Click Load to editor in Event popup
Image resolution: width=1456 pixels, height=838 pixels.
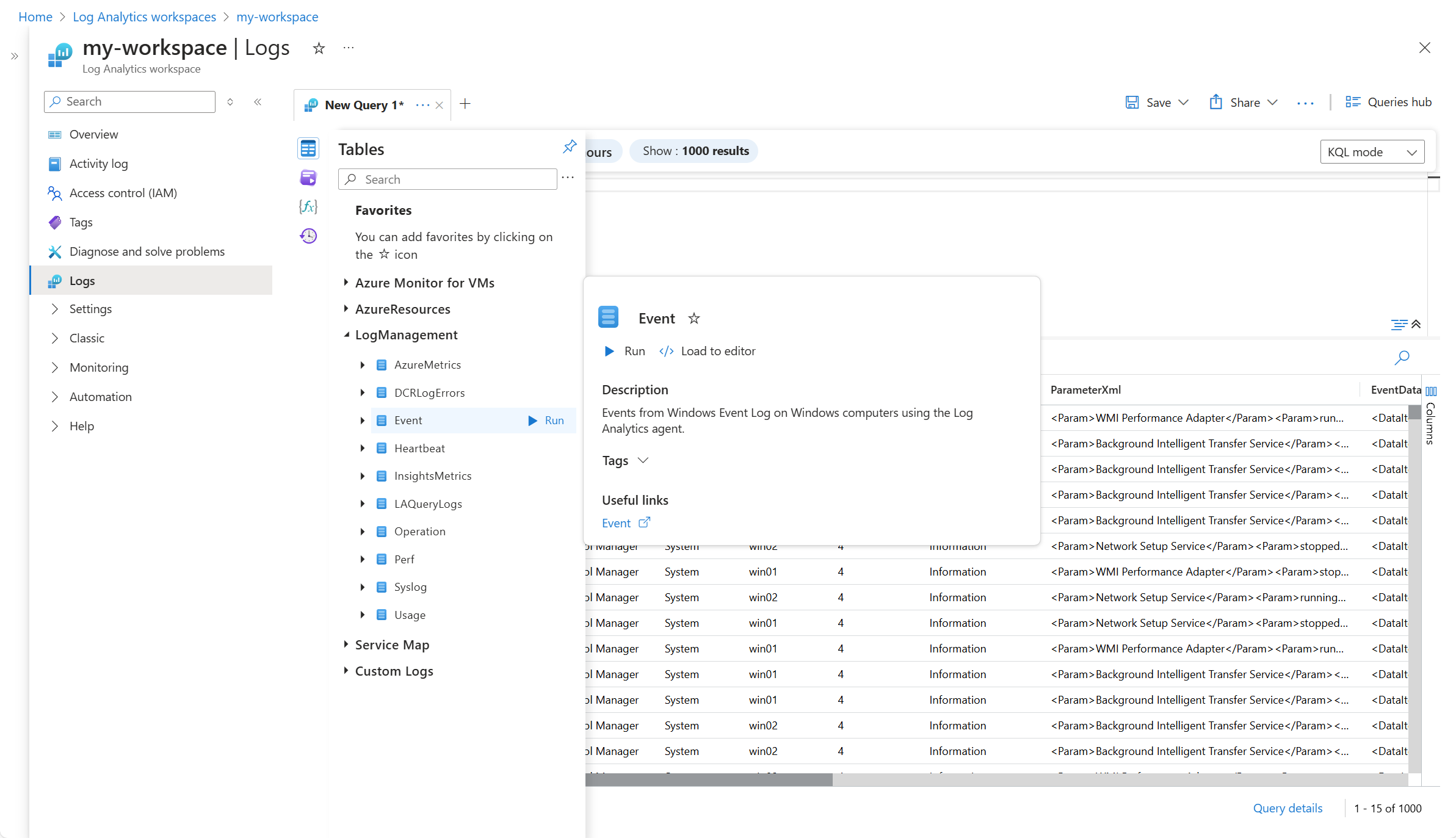[708, 351]
